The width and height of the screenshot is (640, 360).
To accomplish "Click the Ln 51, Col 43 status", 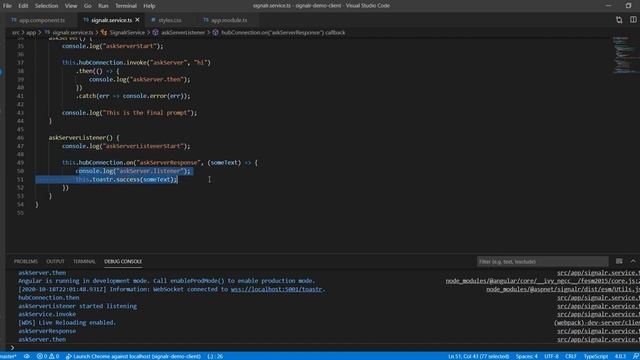I will (x=478, y=356).
